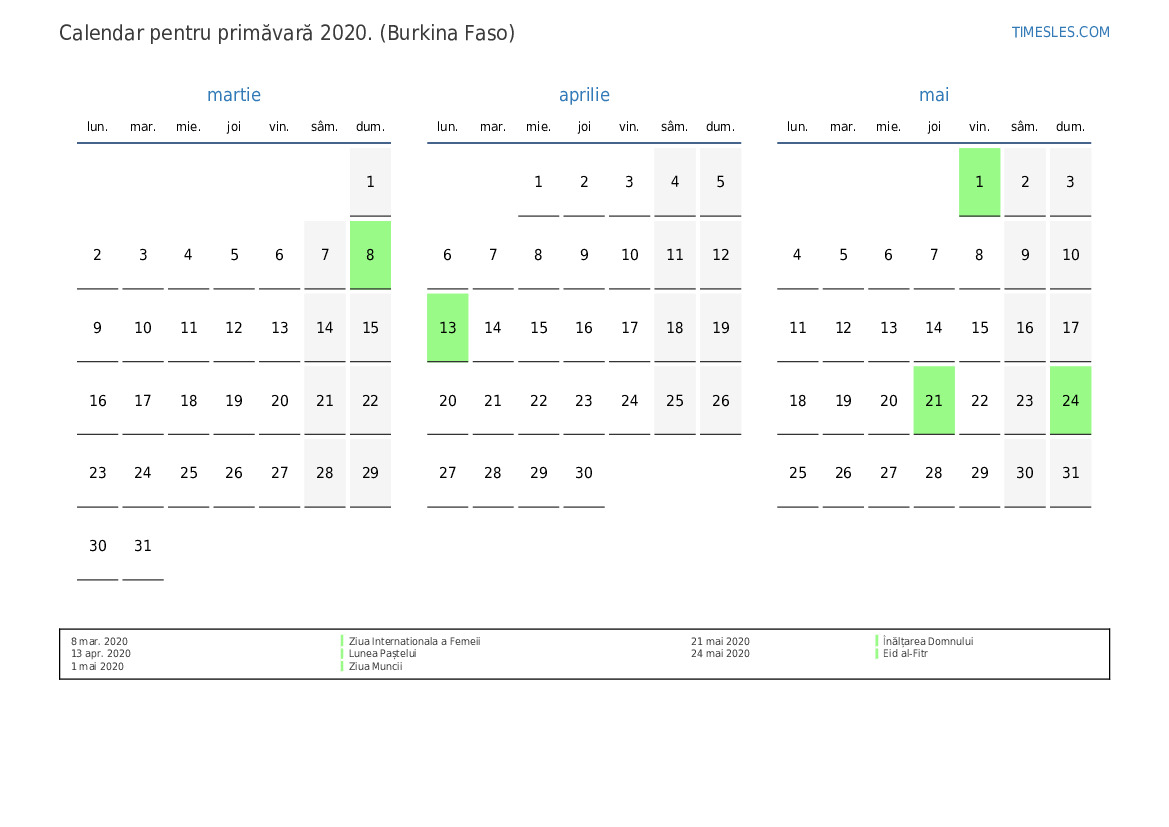The image size is (1169, 827).
Task: Click 'mar.' column header under mai
Action: pos(842,127)
